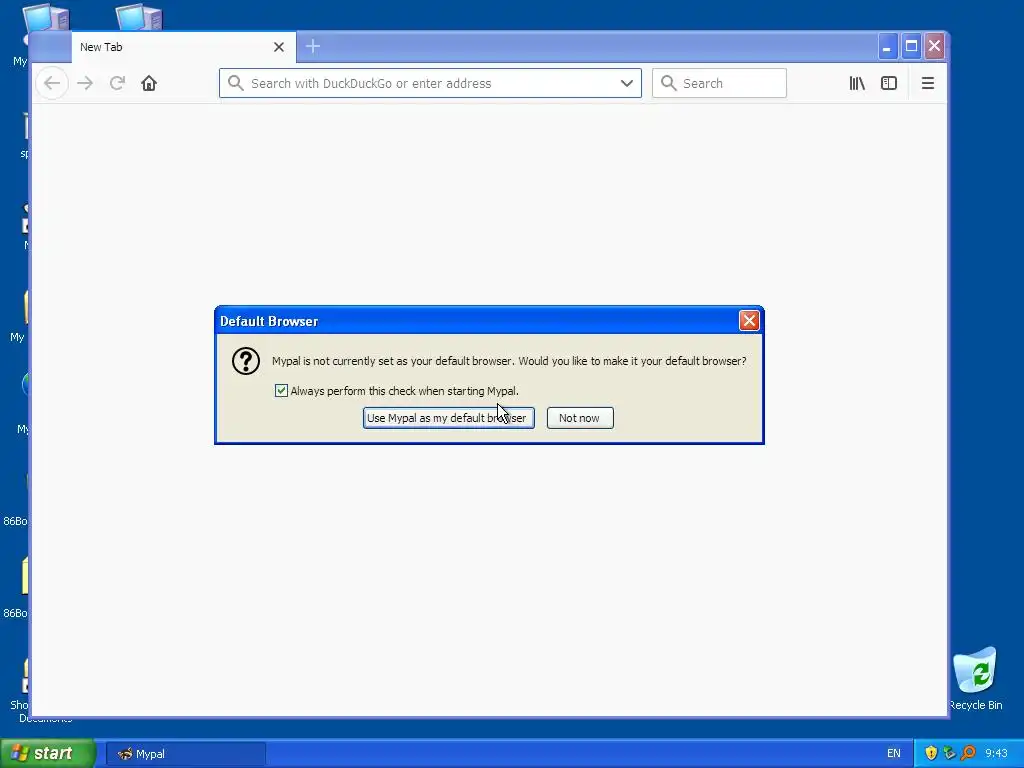The height and width of the screenshot is (768, 1024).
Task: Click the taskbar clock showing 9:43
Action: point(997,753)
